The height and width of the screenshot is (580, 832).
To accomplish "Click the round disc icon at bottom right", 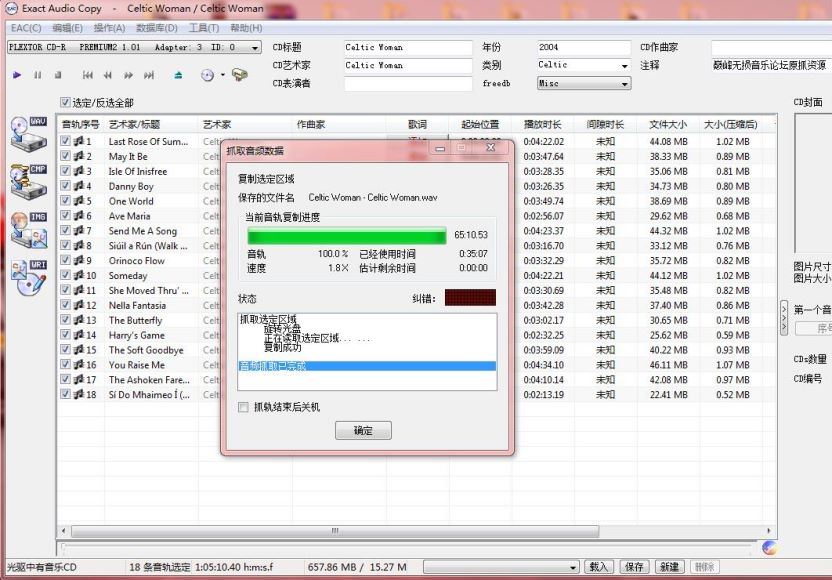I will (x=769, y=548).
